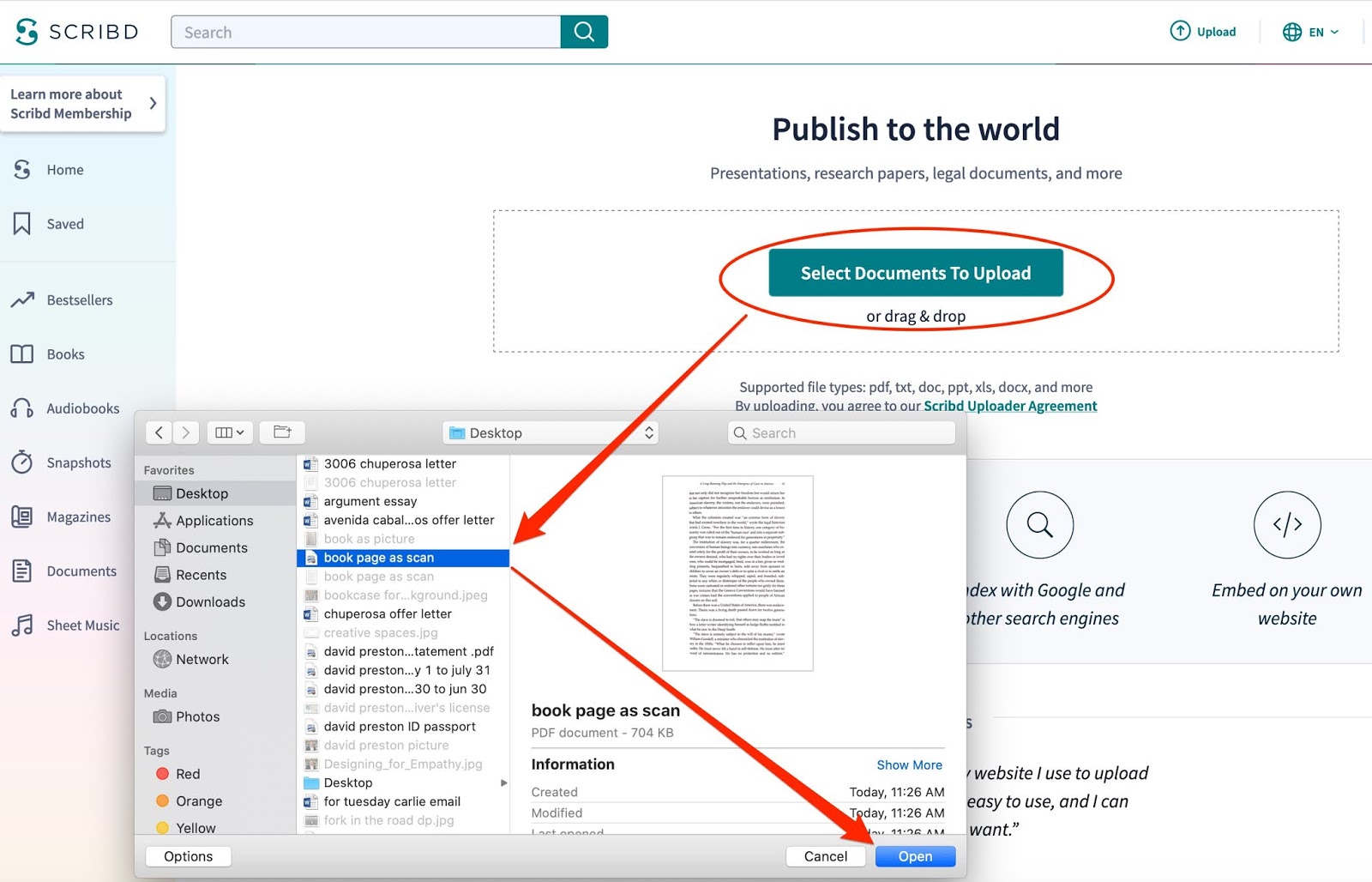
Task: Click the Documents page icon in Scribd sidebar
Action: click(x=22, y=571)
